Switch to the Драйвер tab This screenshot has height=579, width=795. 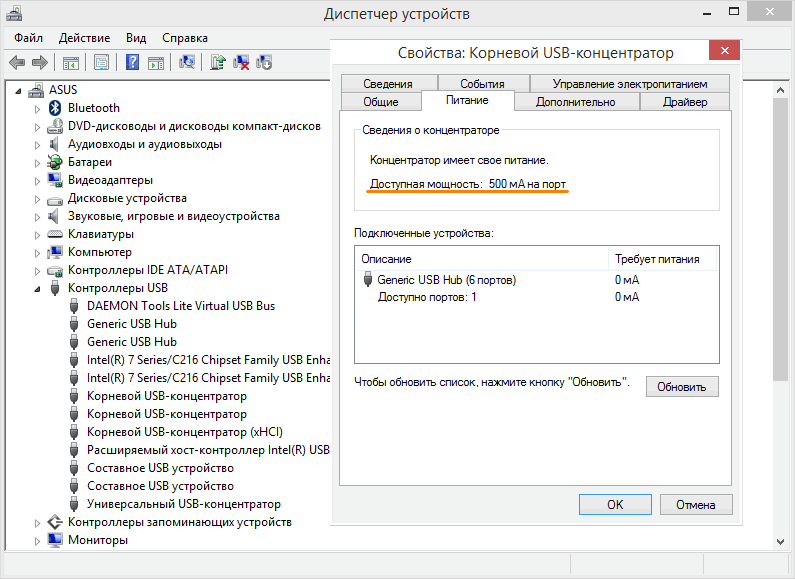pyautogui.click(x=685, y=102)
